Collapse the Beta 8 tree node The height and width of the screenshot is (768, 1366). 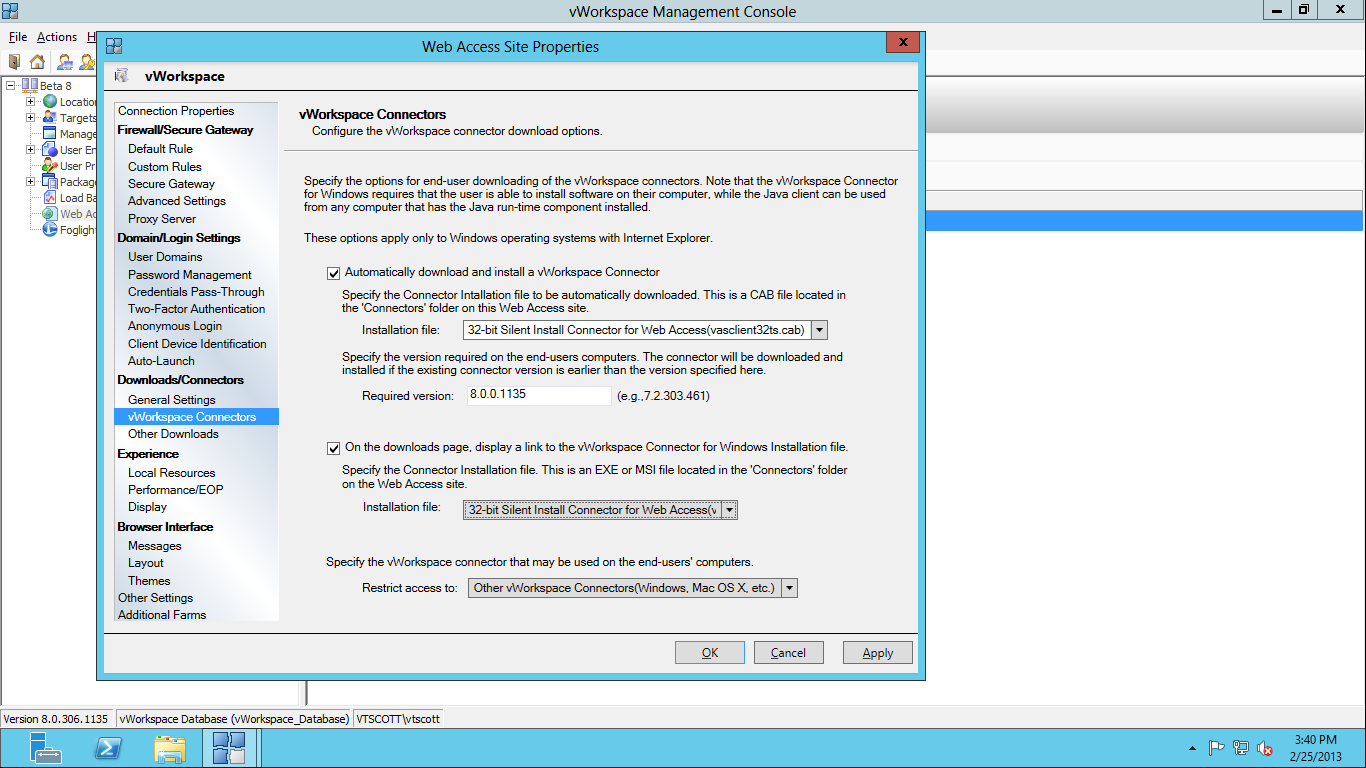pos(11,85)
